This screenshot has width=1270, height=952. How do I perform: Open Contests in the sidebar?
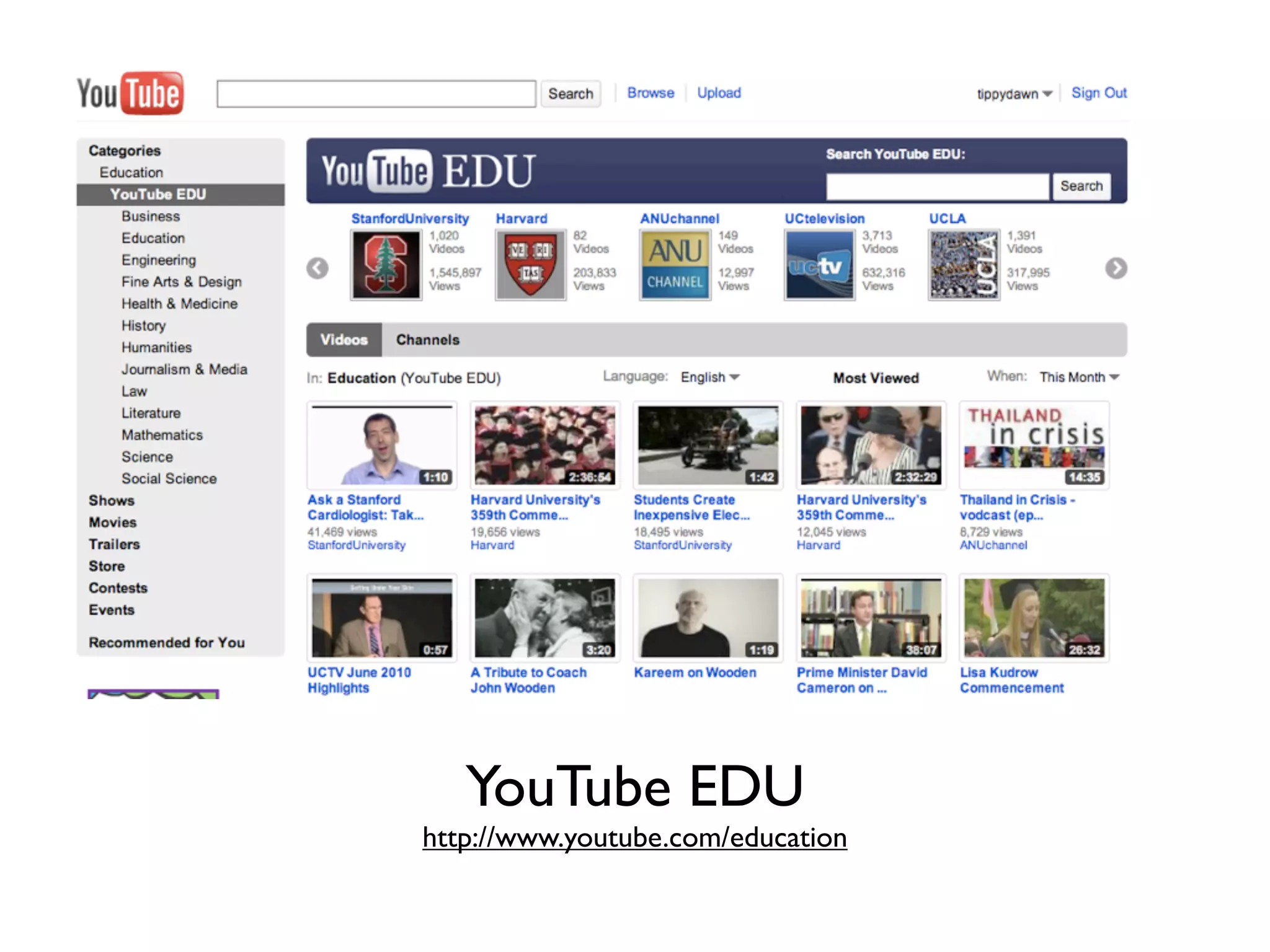[x=118, y=588]
